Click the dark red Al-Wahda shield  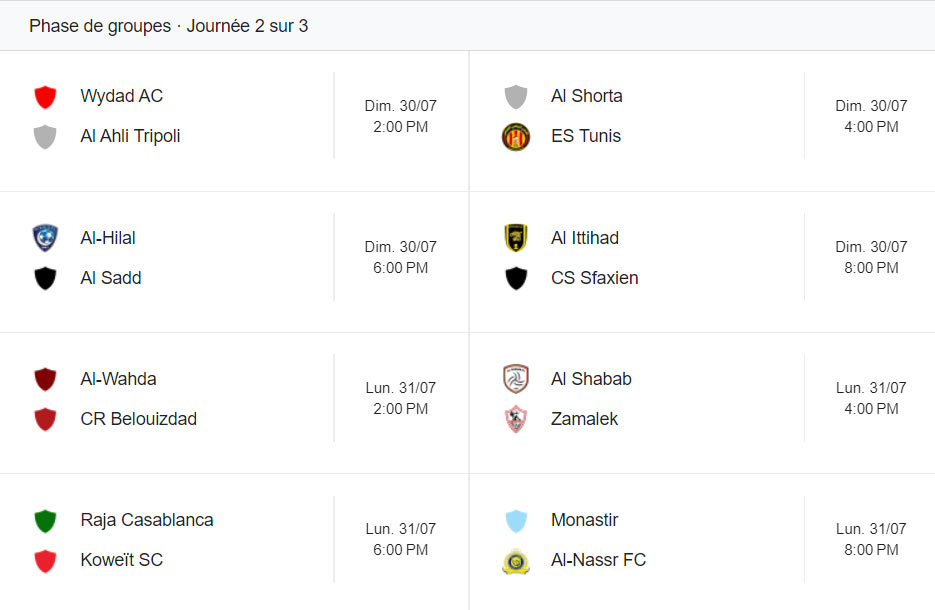(45, 380)
